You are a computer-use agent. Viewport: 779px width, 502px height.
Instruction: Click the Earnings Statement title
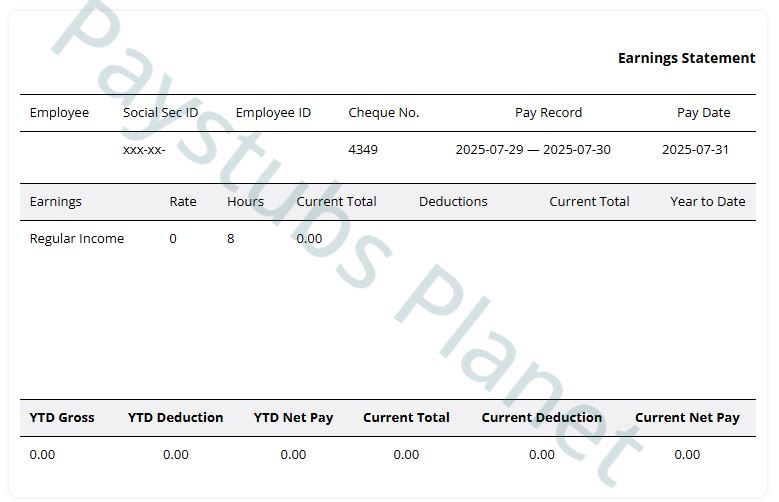click(686, 58)
